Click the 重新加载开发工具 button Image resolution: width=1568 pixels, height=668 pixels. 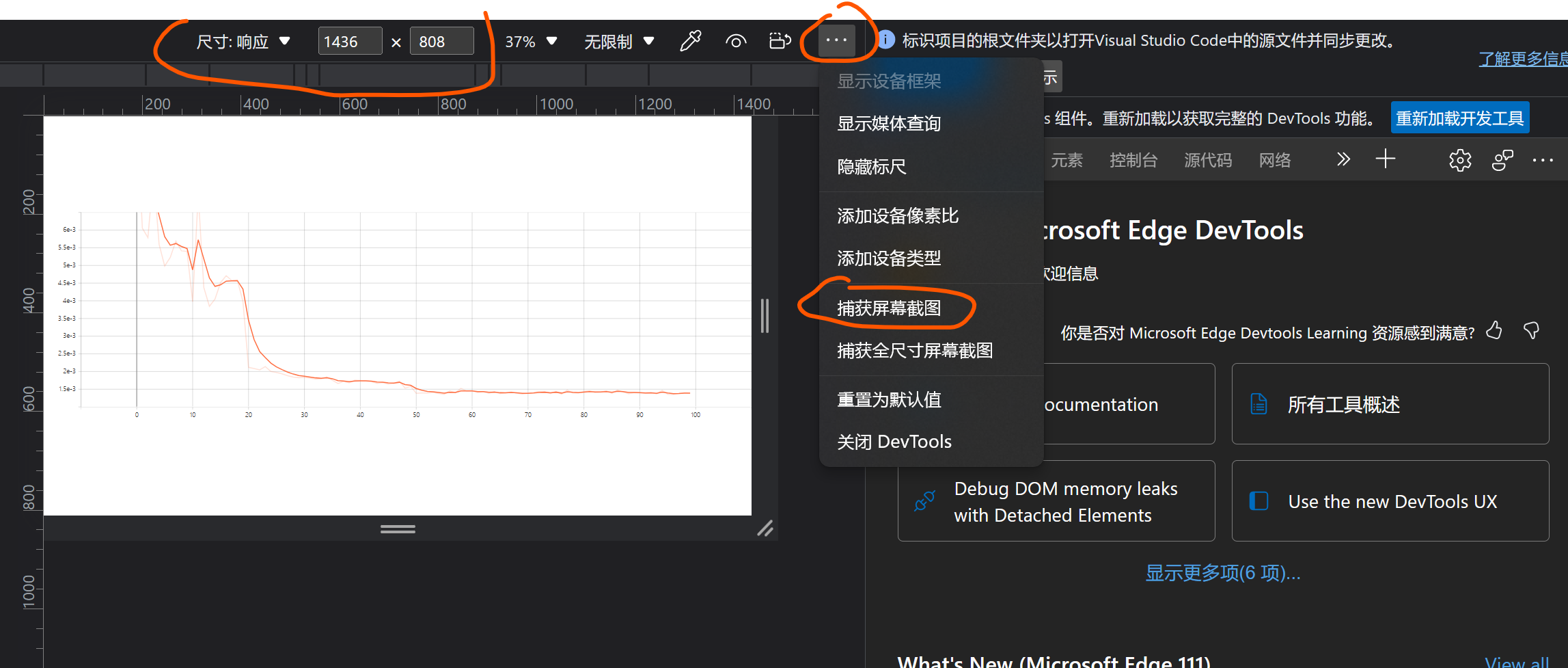coord(1460,118)
